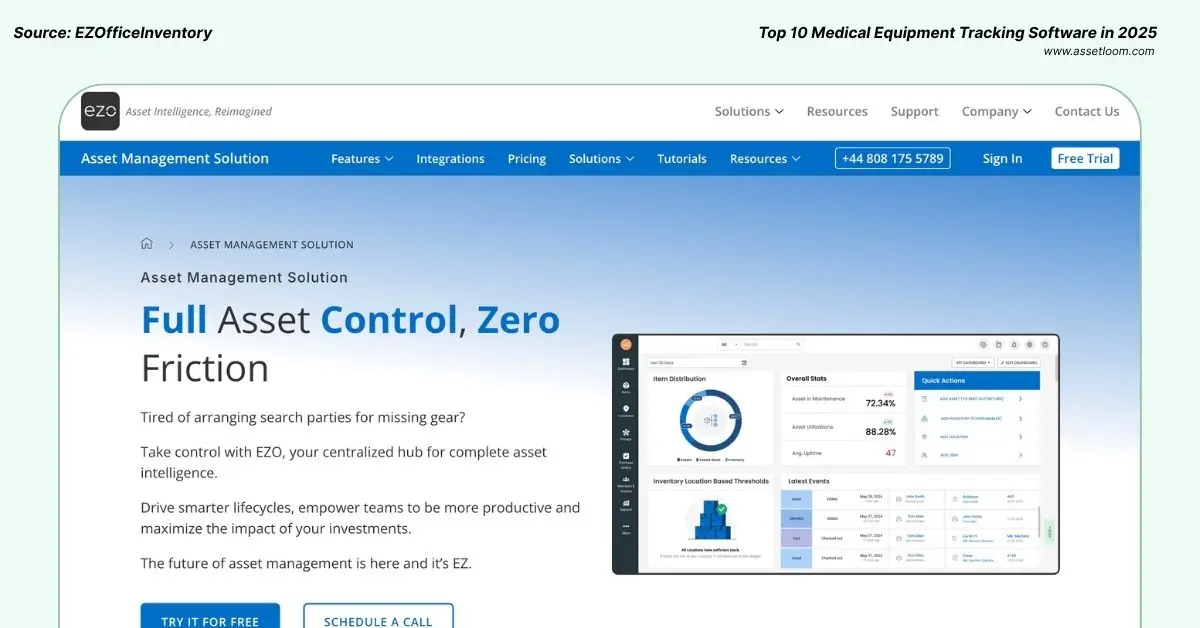Image resolution: width=1200 pixels, height=628 pixels.
Task: Open the My Dashboard dropdown
Action: pos(972,363)
